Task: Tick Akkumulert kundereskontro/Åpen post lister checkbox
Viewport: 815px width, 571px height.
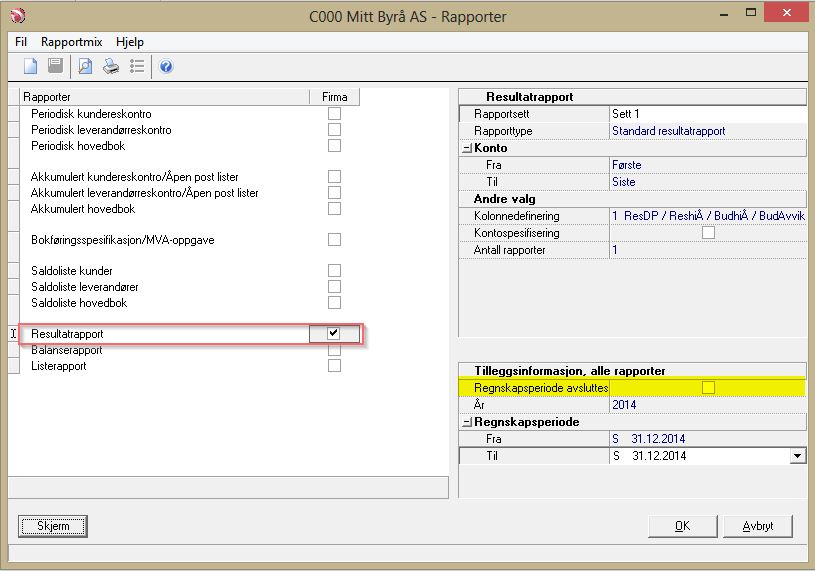Action: tap(334, 177)
